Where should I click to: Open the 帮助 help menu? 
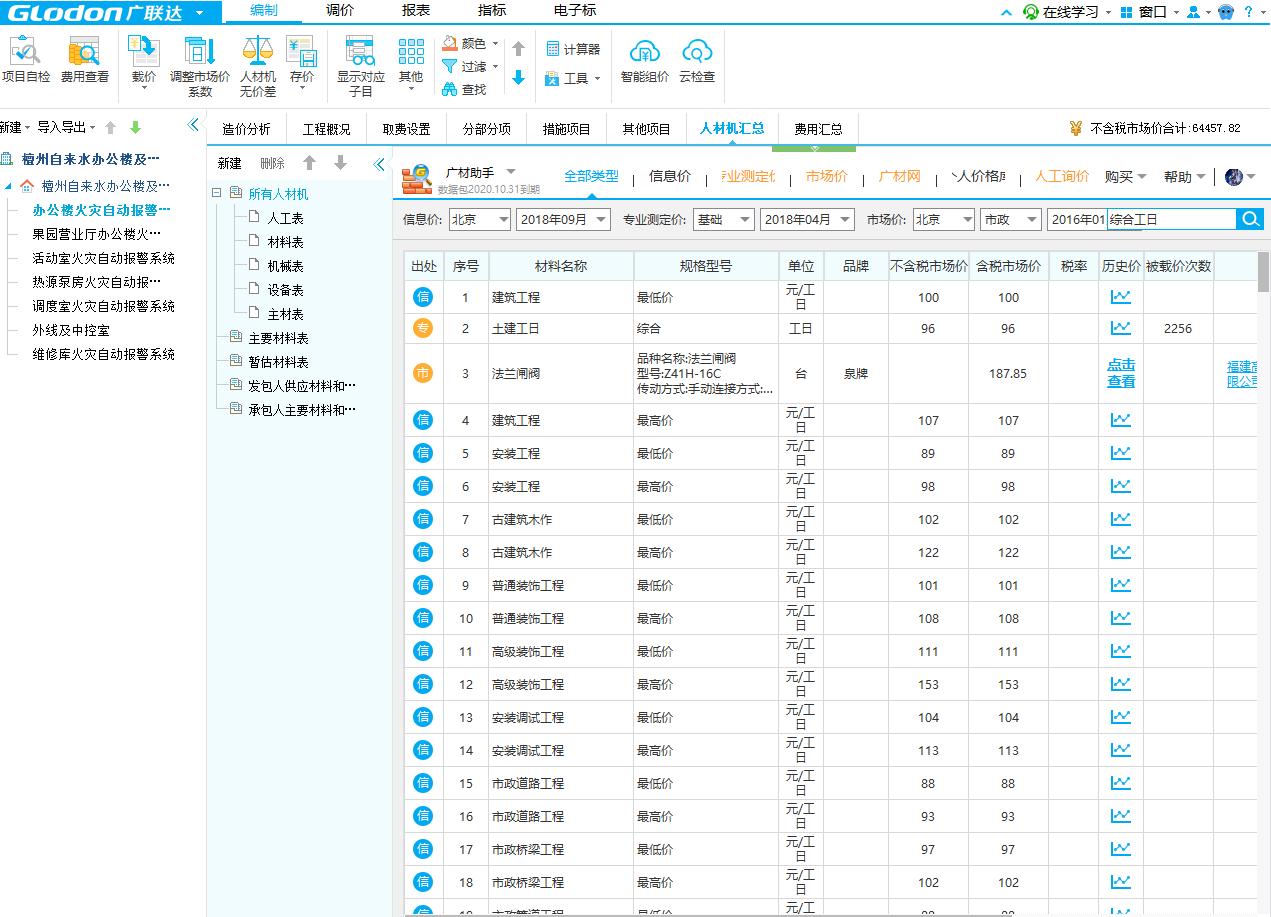1183,176
